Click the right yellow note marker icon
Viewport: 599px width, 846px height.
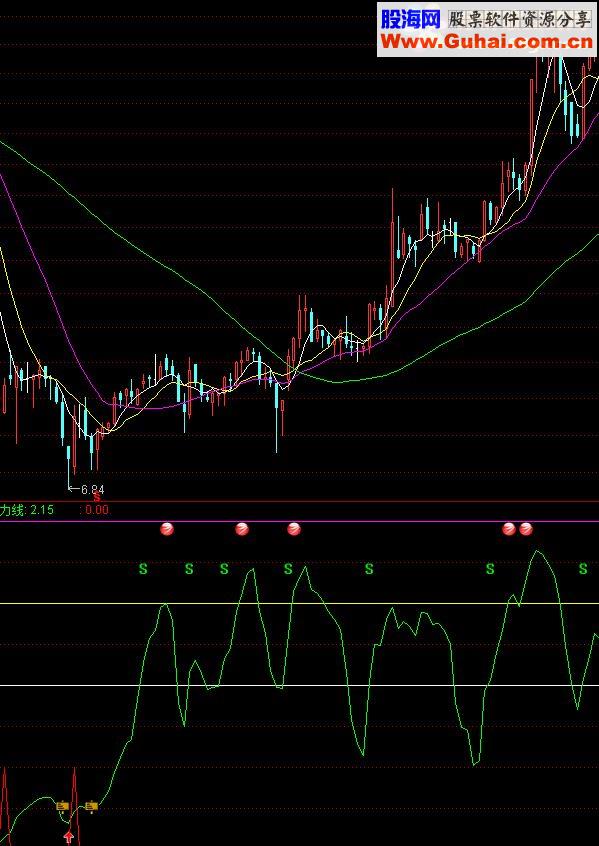(x=92, y=807)
